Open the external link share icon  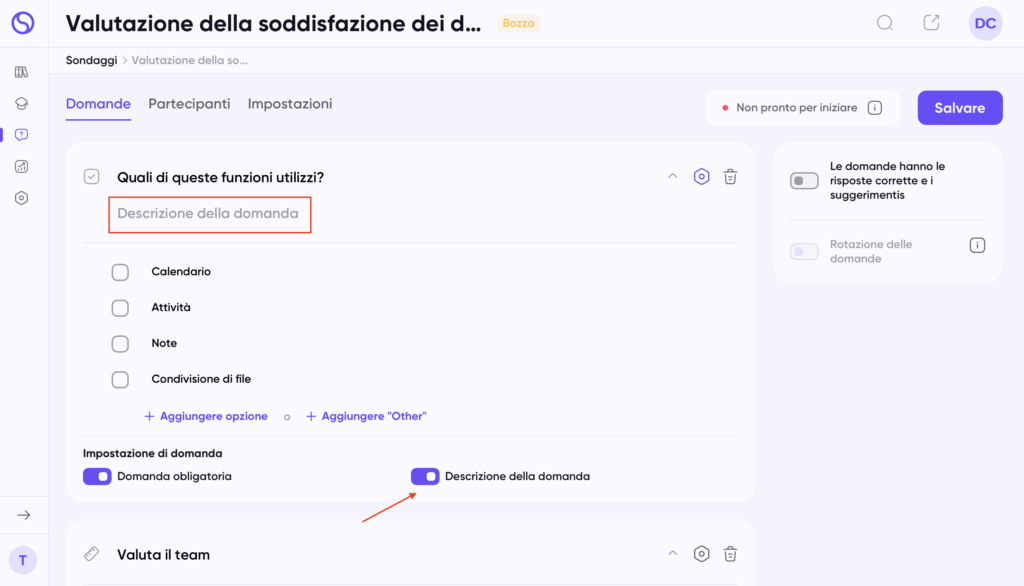[931, 23]
